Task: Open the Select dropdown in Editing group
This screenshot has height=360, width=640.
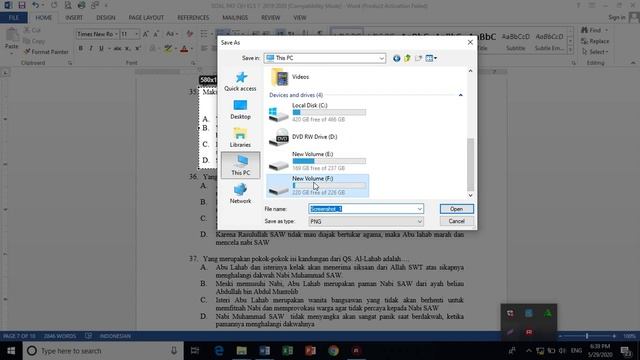Action: 595,52
